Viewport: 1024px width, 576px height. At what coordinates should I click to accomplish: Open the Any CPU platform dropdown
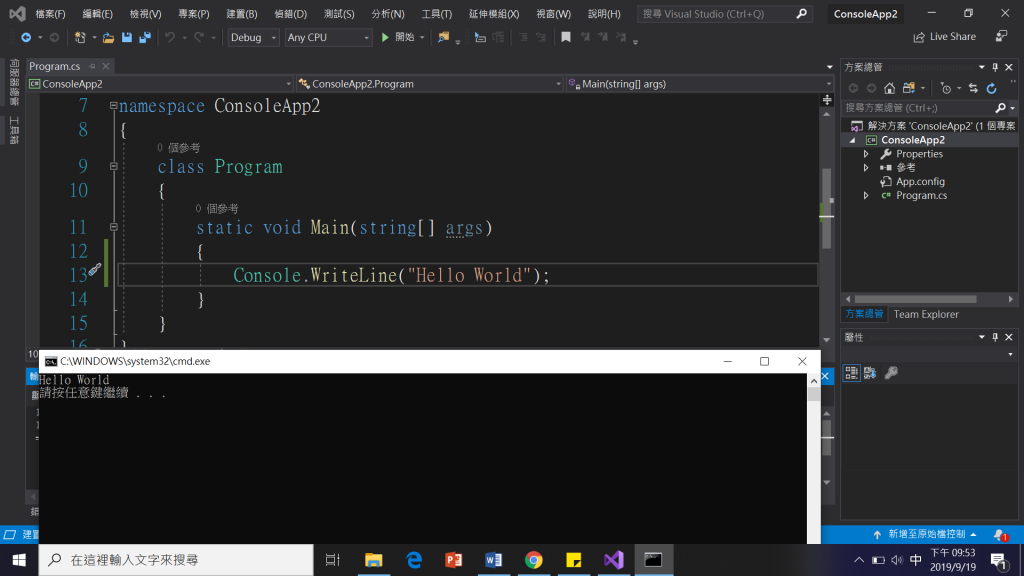[x=328, y=37]
